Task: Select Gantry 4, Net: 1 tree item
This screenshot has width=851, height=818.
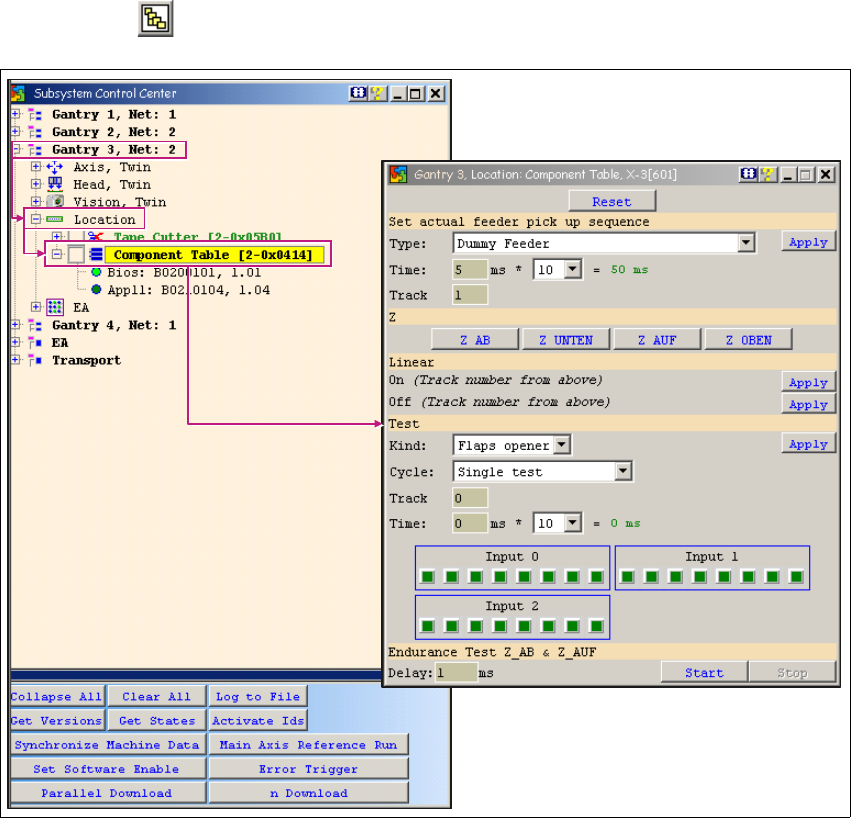Action: tap(113, 325)
